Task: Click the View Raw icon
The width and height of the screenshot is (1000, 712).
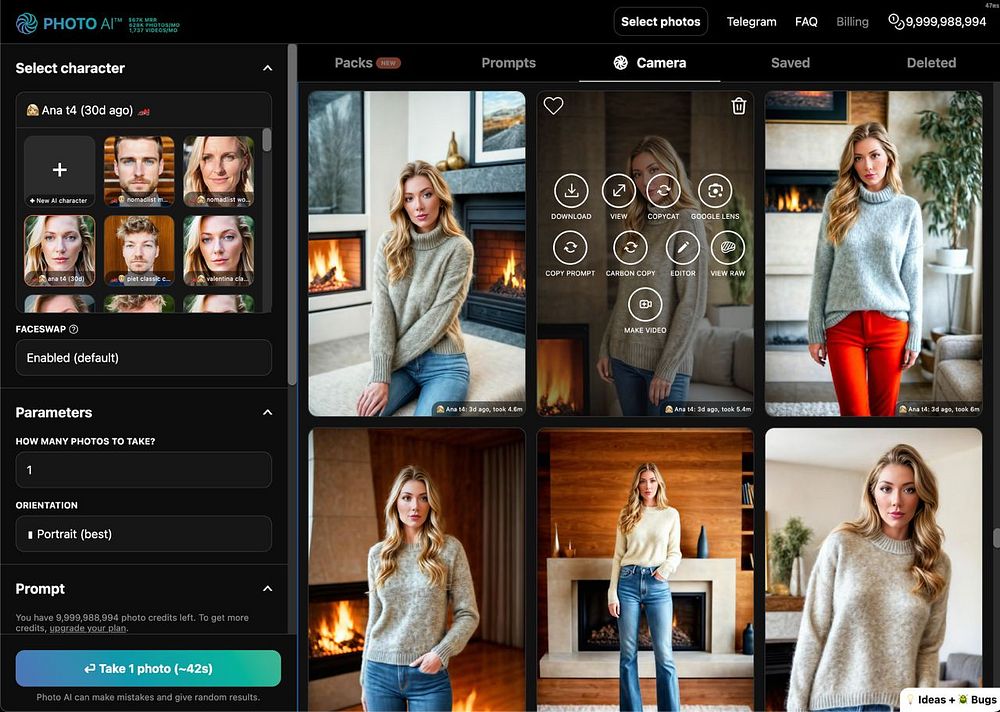Action: [x=728, y=248]
